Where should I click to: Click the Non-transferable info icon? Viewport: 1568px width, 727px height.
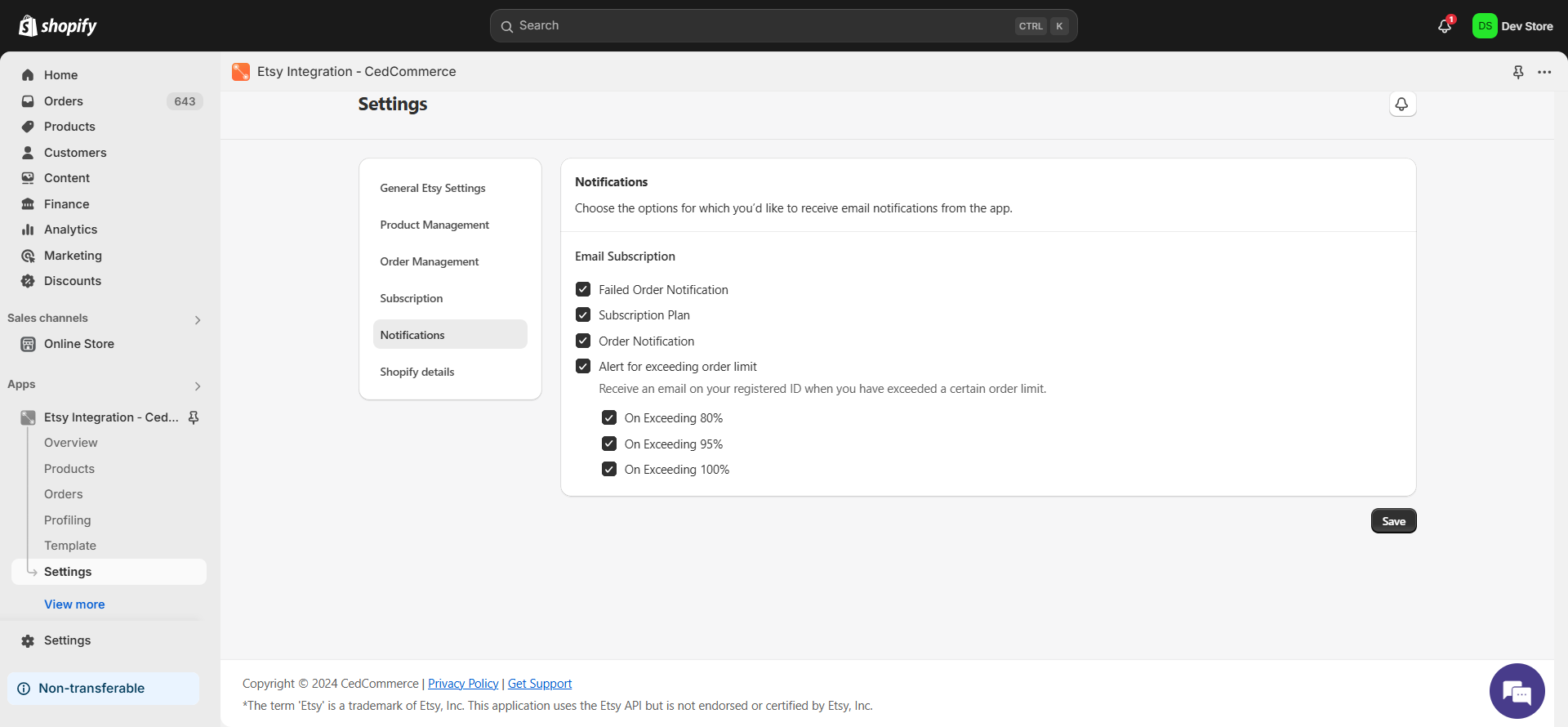tap(24, 689)
